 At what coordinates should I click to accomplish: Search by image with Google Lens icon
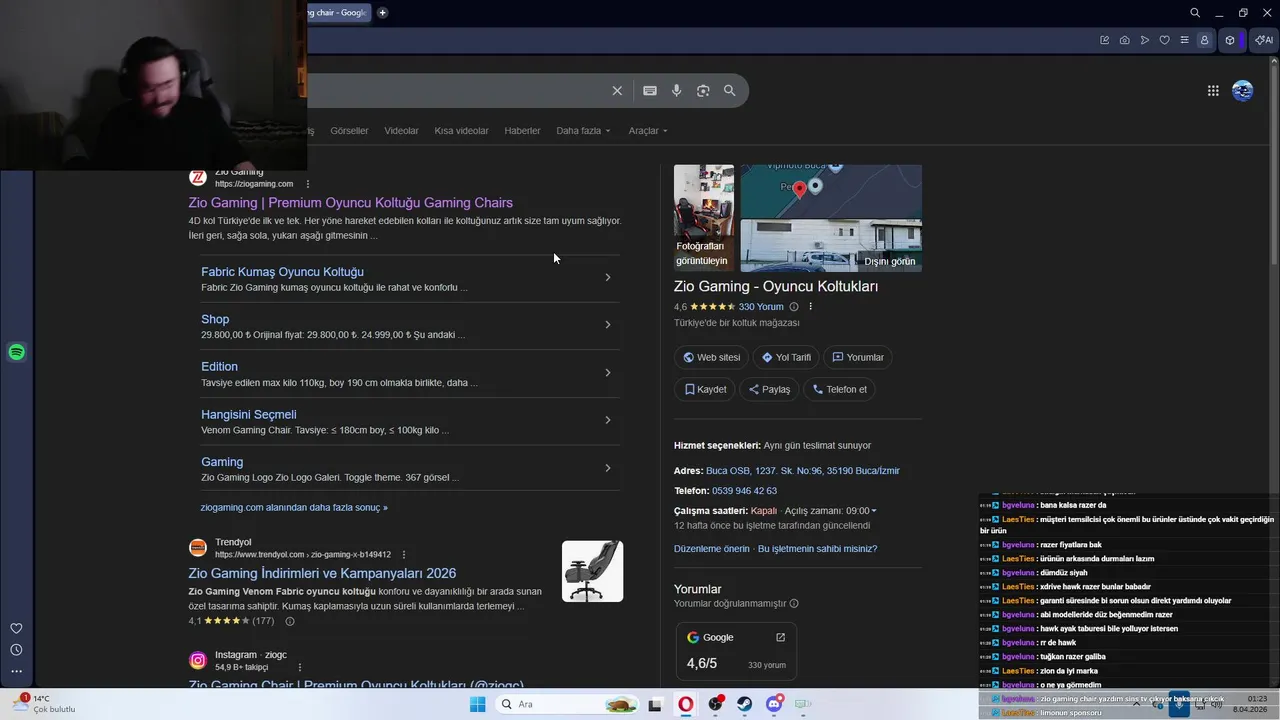point(703,91)
